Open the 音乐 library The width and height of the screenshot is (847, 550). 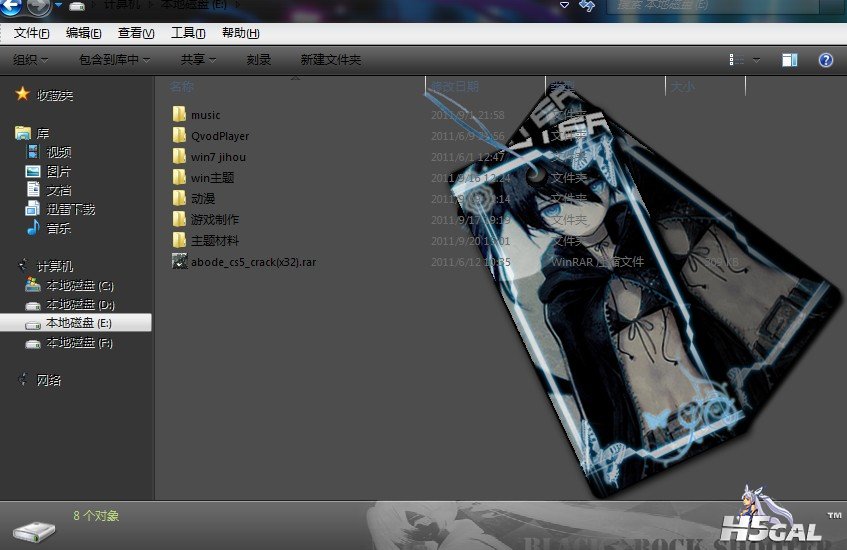[x=59, y=228]
